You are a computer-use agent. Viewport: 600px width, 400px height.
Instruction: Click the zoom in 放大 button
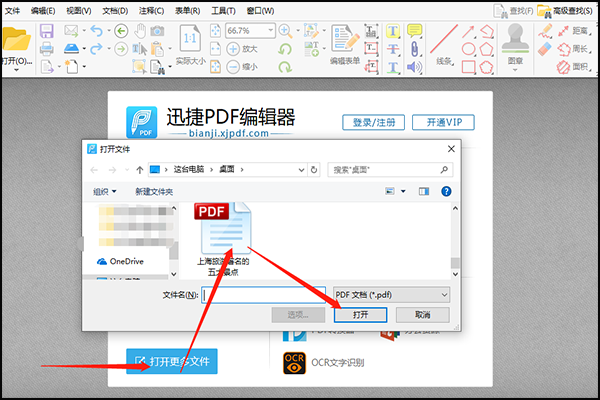(242, 49)
